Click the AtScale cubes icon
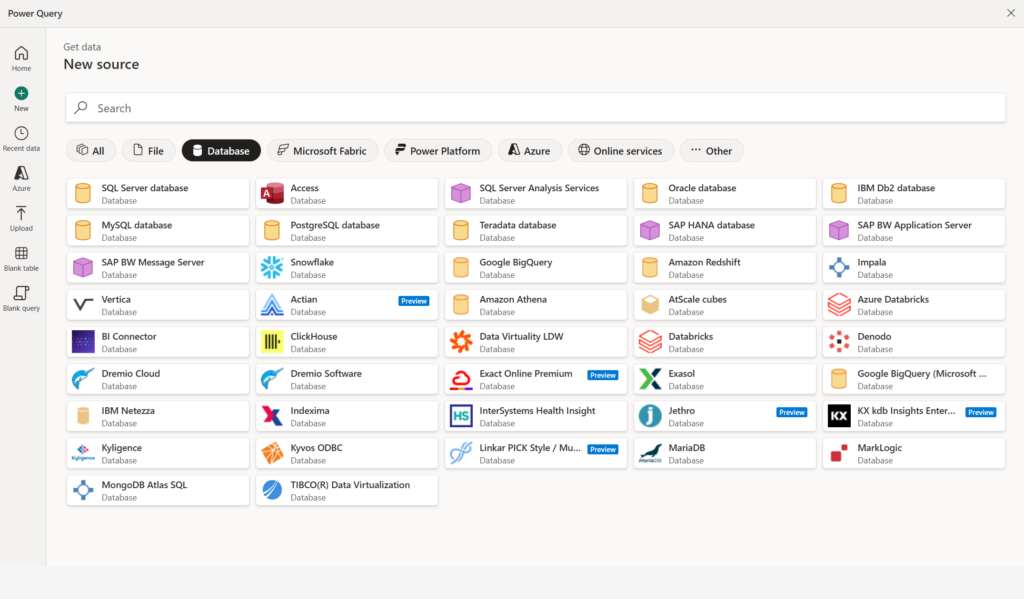The height and width of the screenshot is (599, 1024). coord(650,305)
